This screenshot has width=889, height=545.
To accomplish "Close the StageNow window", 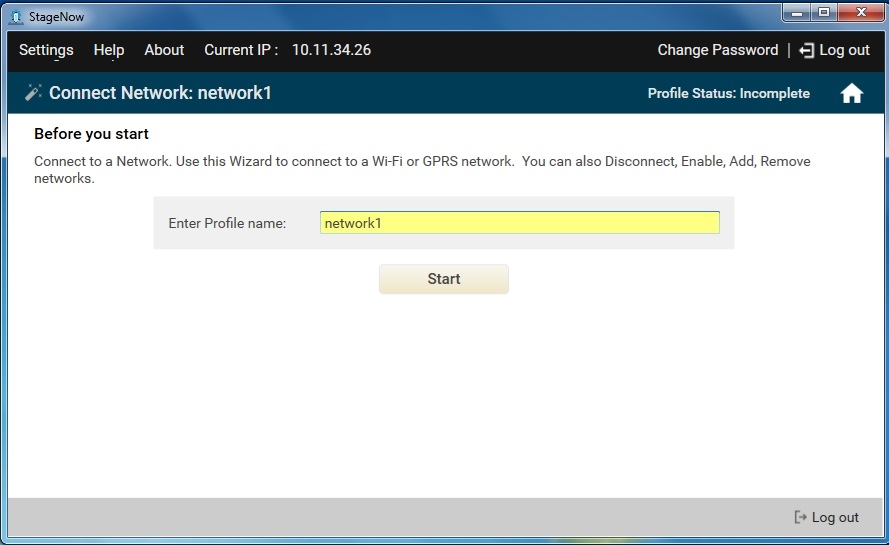I will [x=859, y=12].
